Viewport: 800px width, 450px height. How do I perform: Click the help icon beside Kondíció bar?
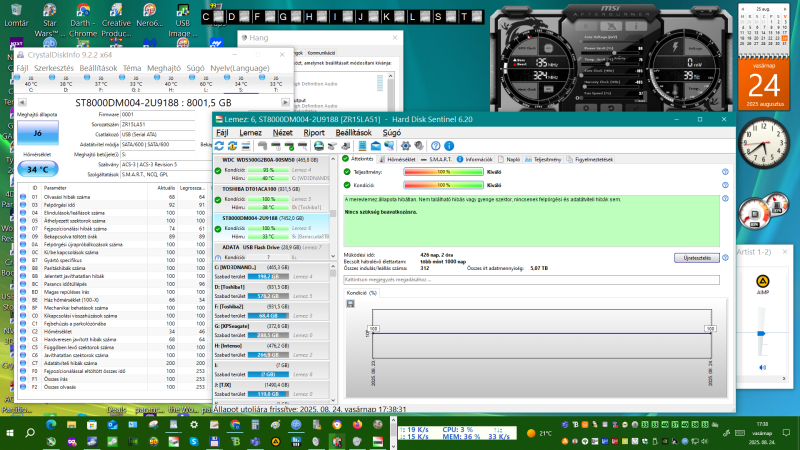click(x=725, y=185)
